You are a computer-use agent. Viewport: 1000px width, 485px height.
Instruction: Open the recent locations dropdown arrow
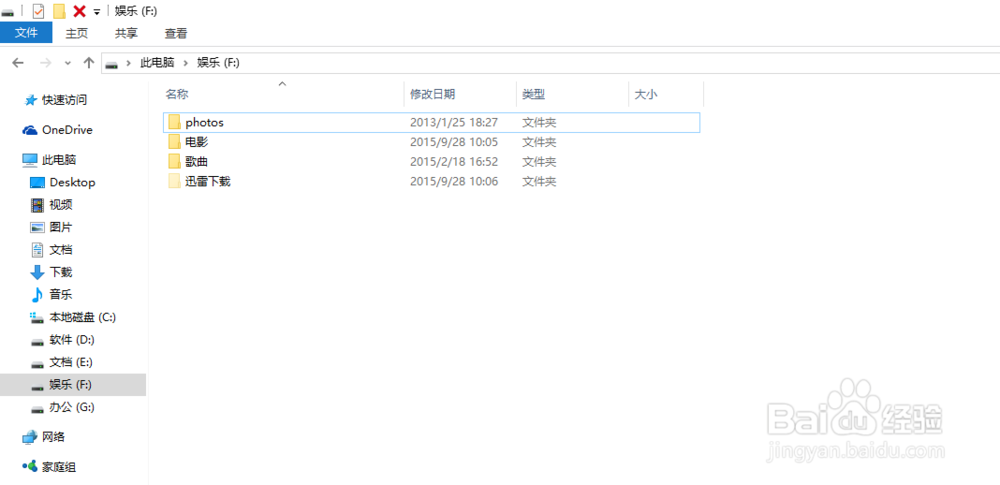pos(68,63)
